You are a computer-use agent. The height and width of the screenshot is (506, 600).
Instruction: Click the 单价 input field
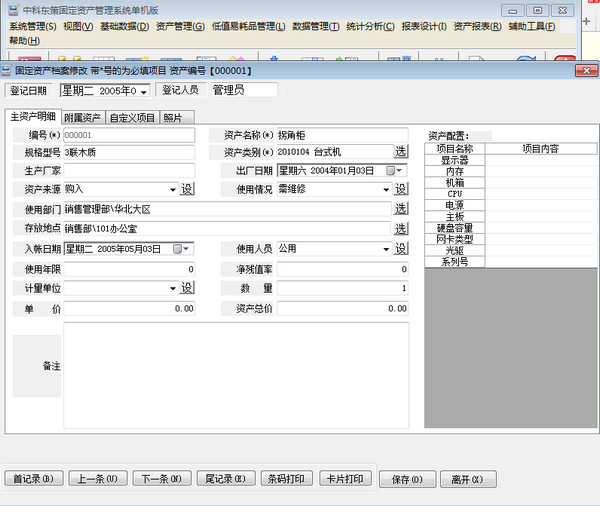pyautogui.click(x=129, y=308)
